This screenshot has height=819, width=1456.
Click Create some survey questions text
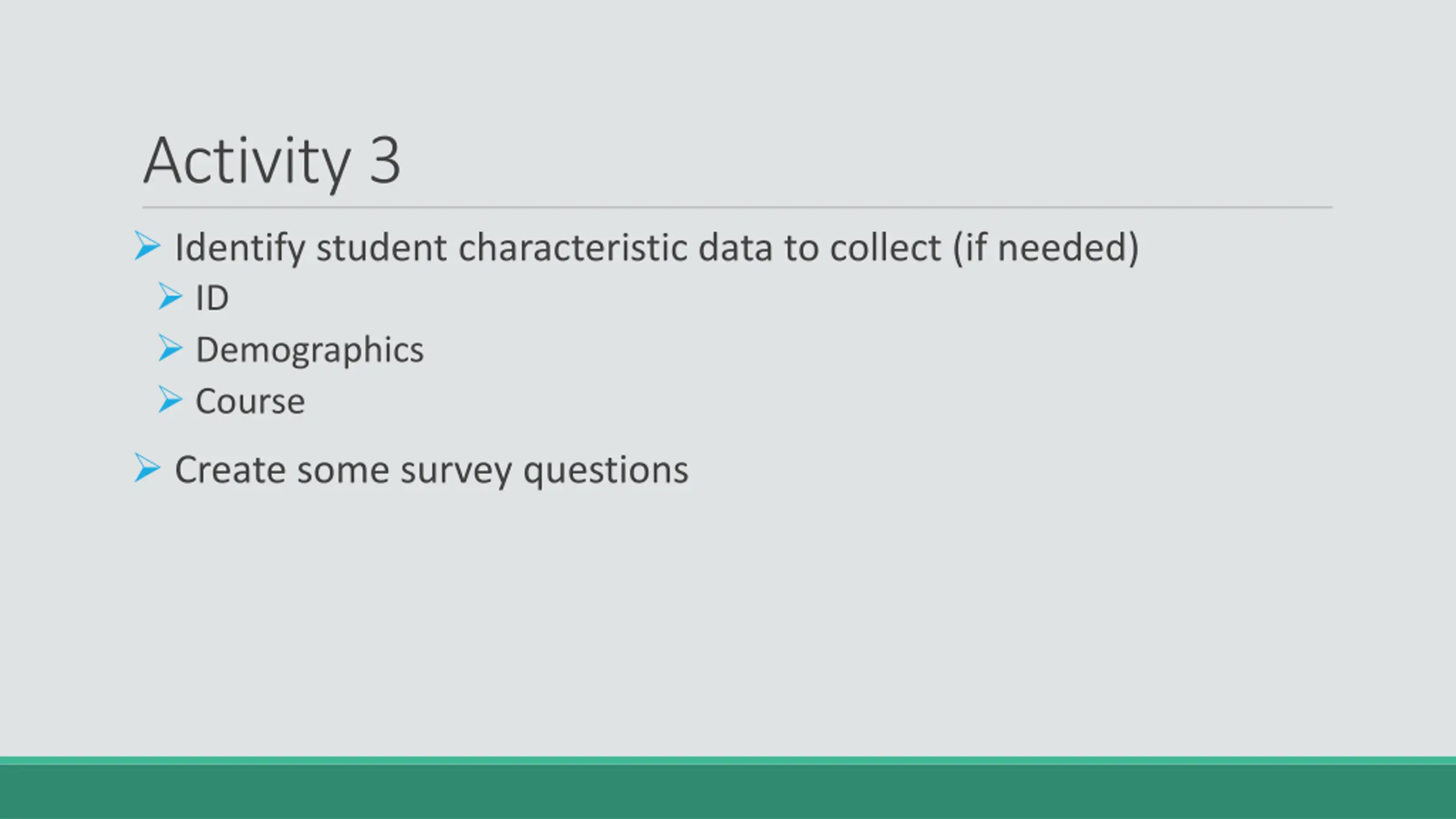click(x=432, y=471)
